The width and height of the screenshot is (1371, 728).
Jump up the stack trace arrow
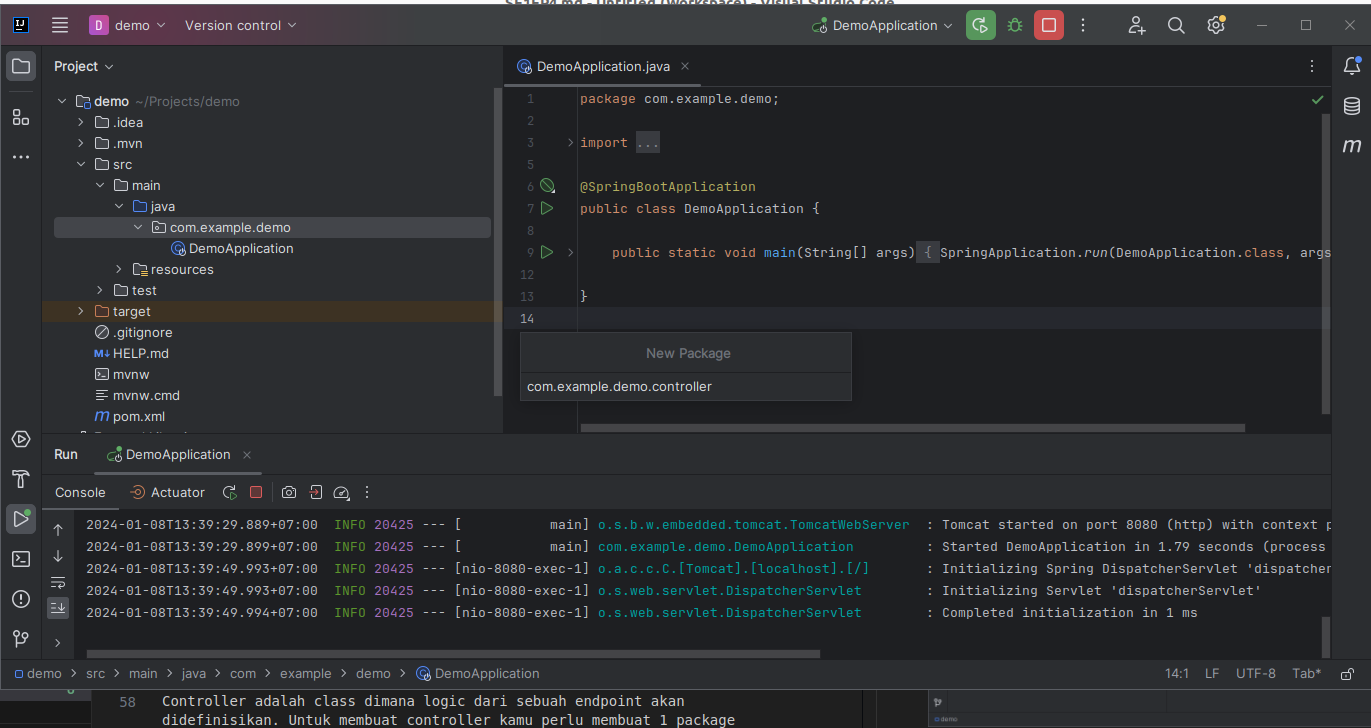58,530
